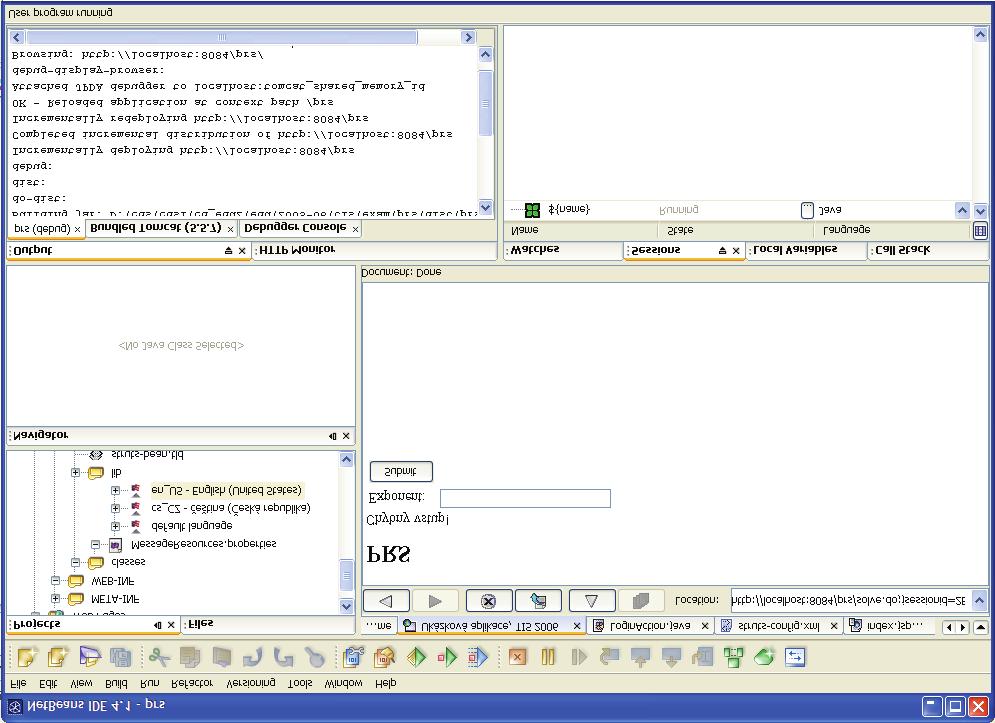Click the Redo arrow icon
This screenshot has height=723, width=995.
tap(284, 656)
